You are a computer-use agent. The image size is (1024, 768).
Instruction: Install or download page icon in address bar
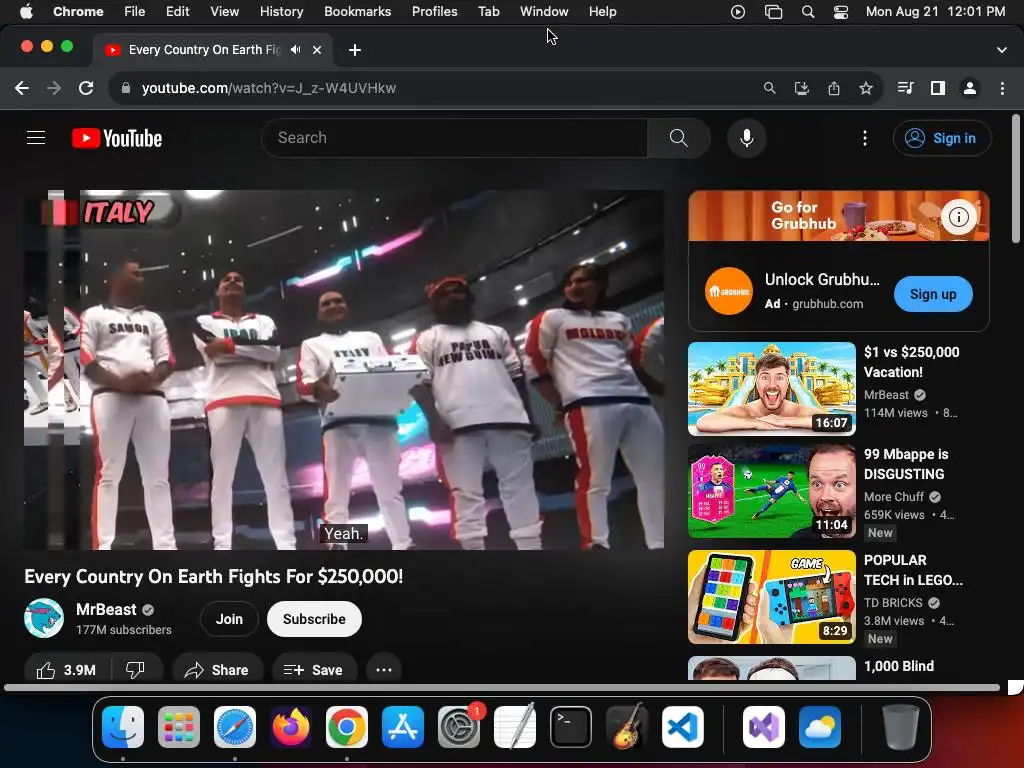coord(801,88)
